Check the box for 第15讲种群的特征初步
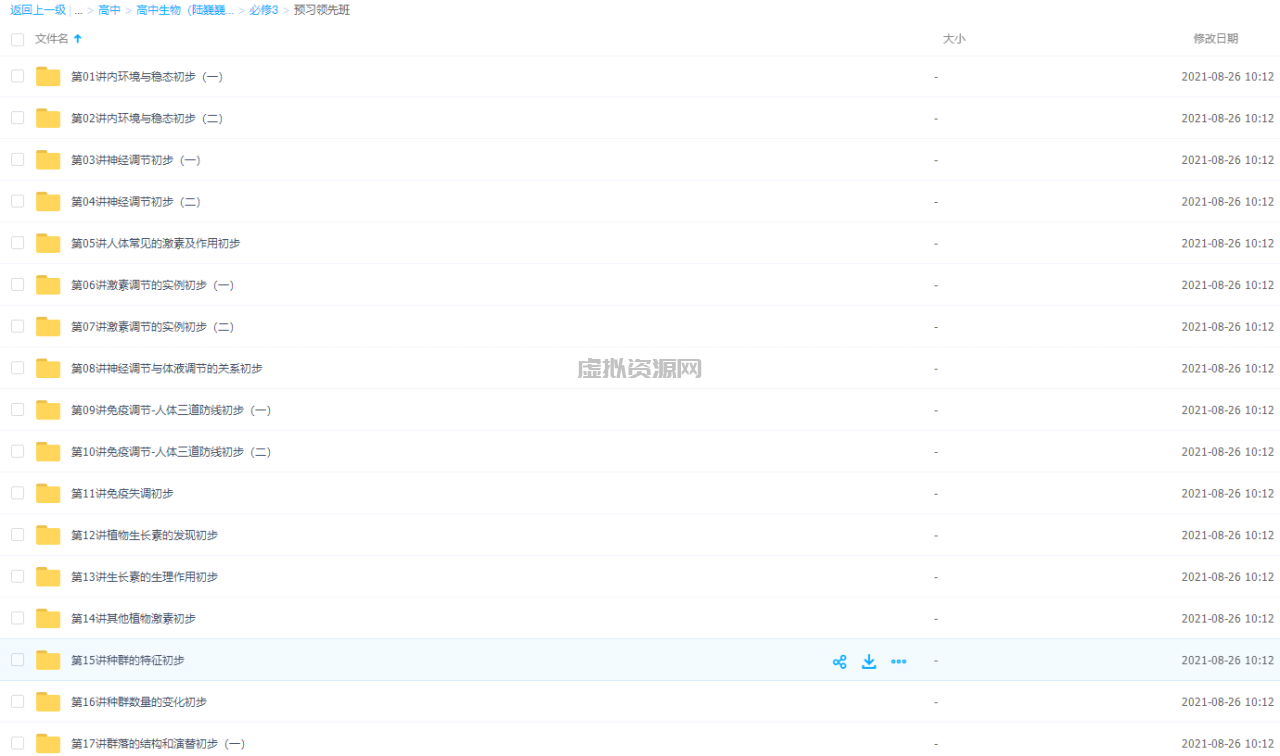This screenshot has height=756, width=1280. (x=17, y=660)
